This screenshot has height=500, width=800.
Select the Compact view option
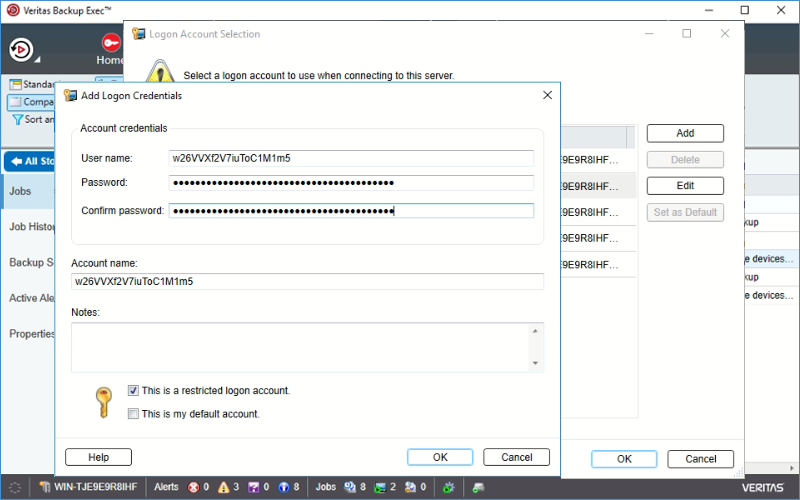[31, 102]
